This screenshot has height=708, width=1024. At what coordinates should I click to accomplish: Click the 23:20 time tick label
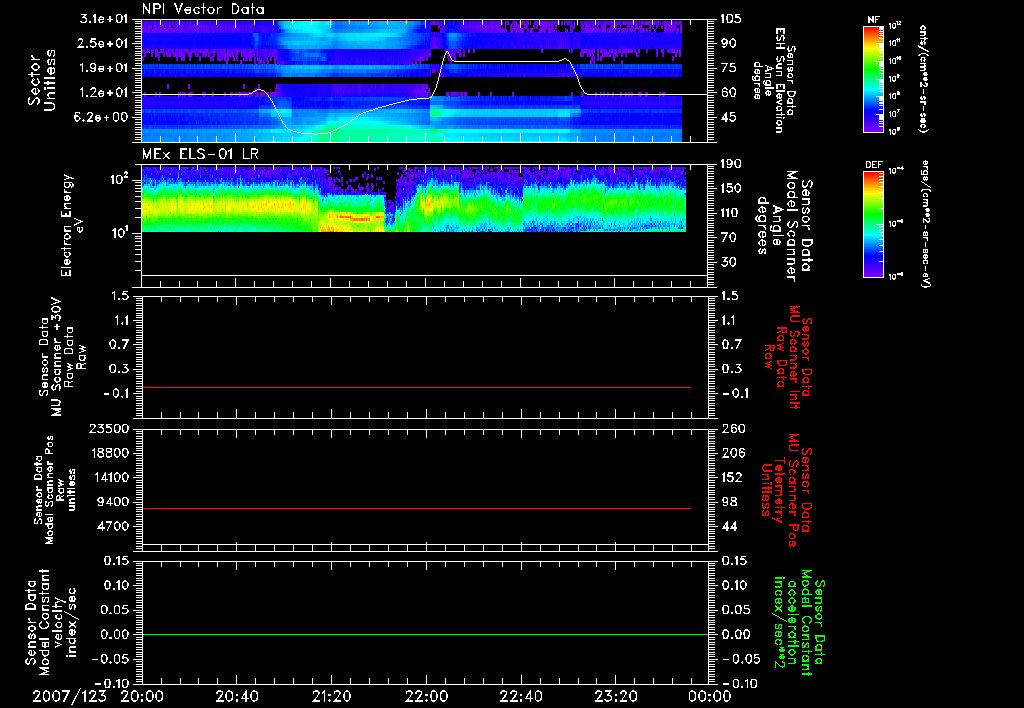pyautogui.click(x=618, y=695)
